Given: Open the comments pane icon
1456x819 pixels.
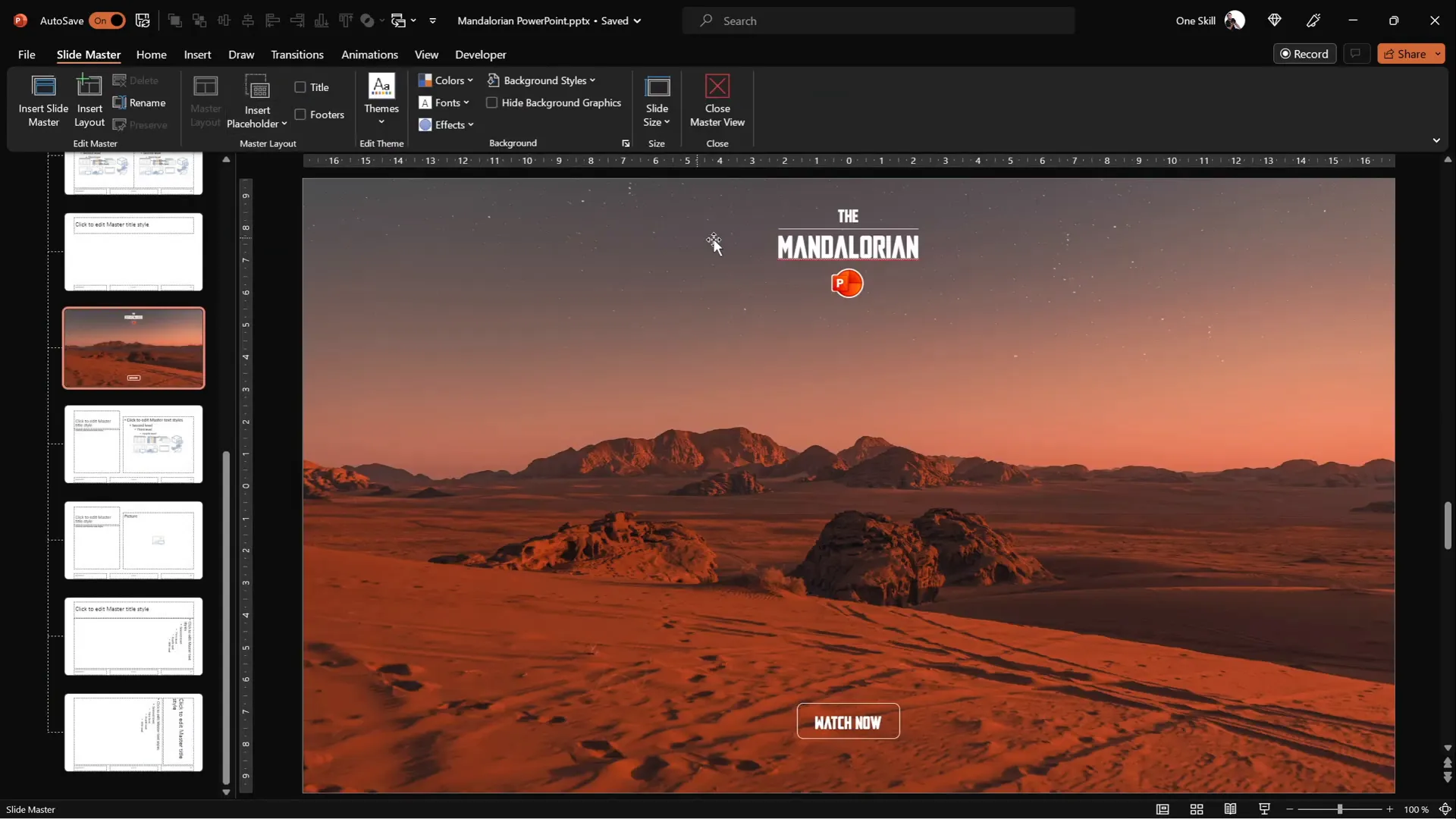Looking at the screenshot, I should [x=1355, y=54].
